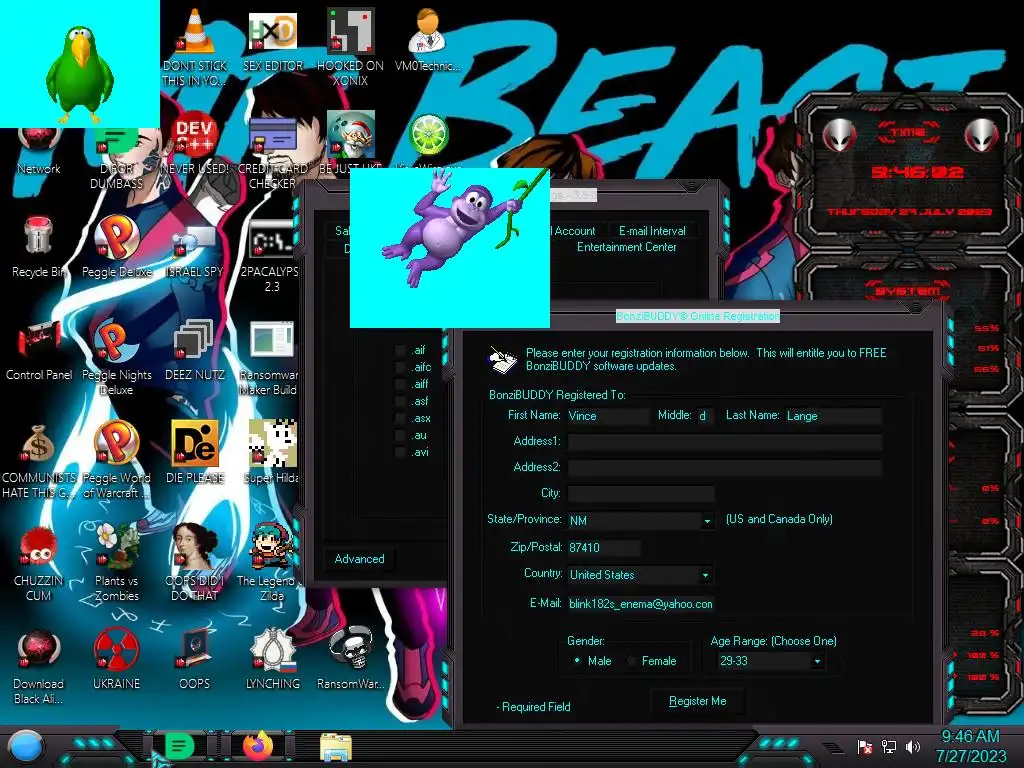Switch to the Account tab in options window
The image size is (1024, 768).
click(575, 231)
